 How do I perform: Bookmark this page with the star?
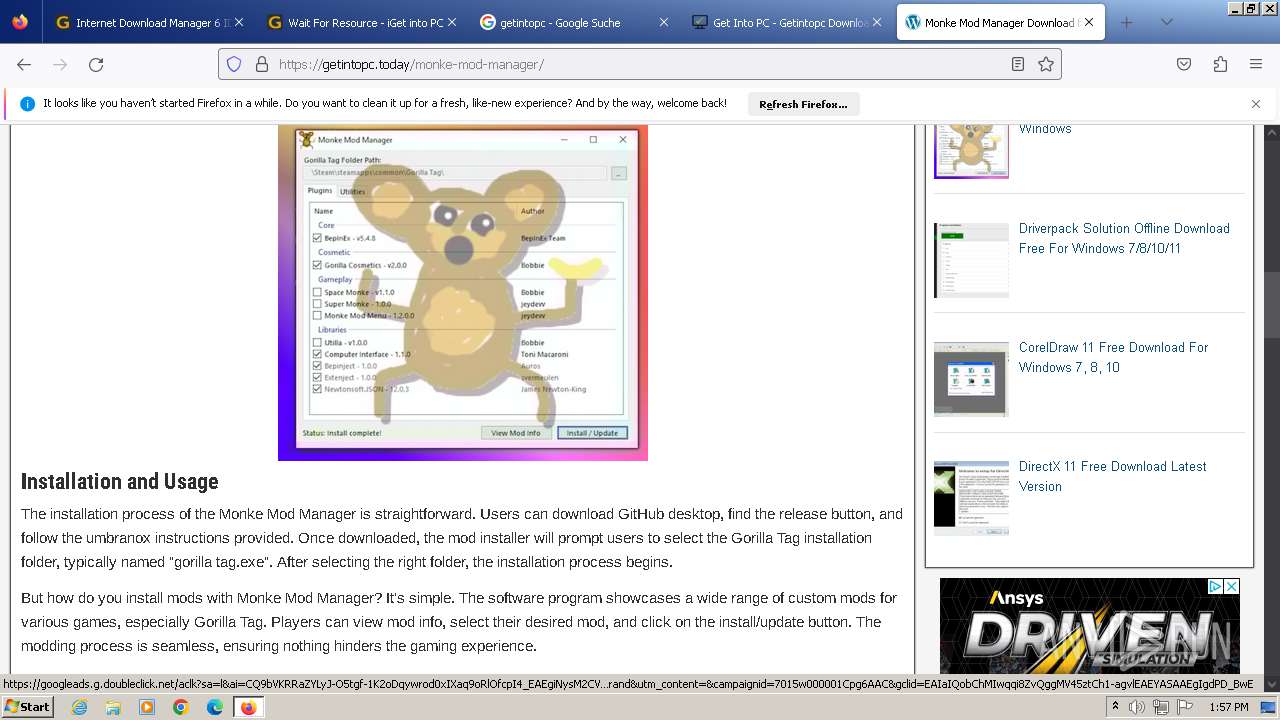1046,64
